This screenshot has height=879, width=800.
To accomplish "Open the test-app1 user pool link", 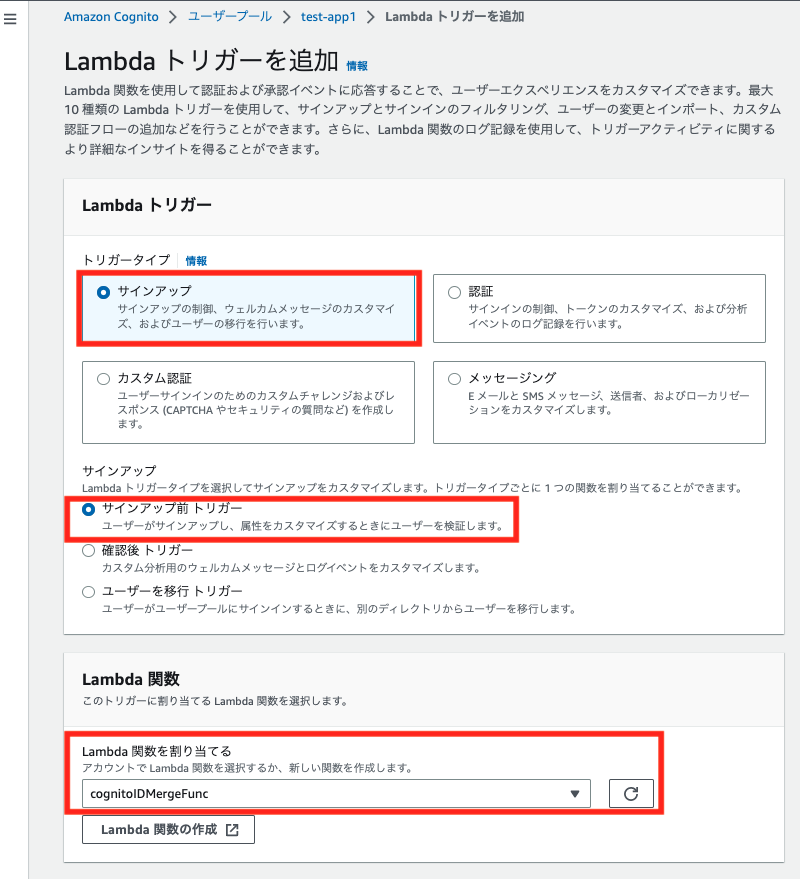I will pos(329,16).
